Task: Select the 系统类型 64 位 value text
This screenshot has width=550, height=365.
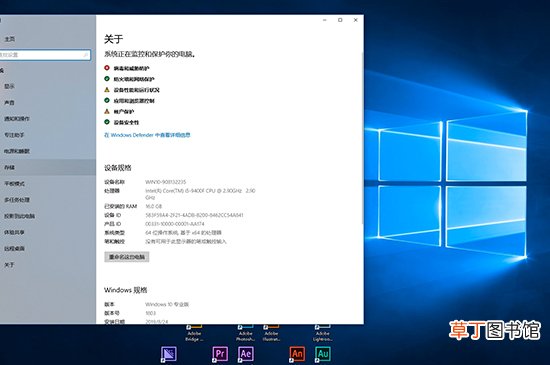Action: [183, 232]
